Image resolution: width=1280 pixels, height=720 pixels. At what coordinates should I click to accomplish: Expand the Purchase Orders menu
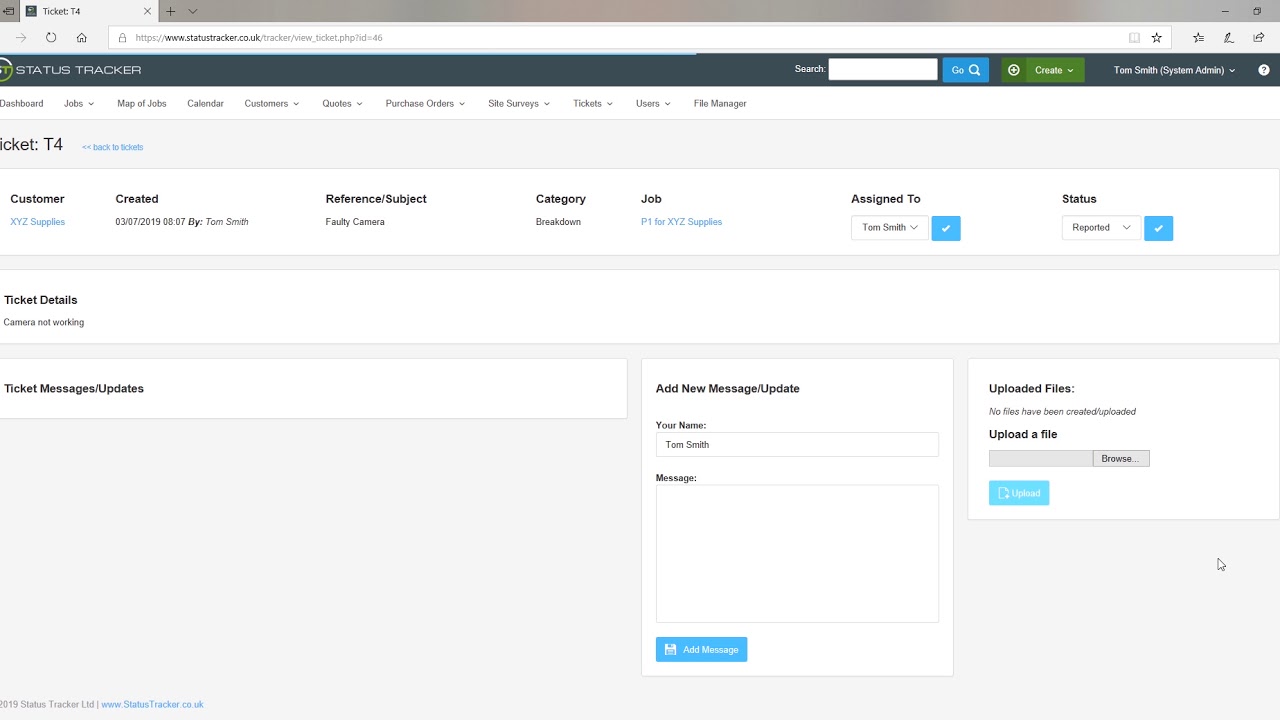coord(425,103)
